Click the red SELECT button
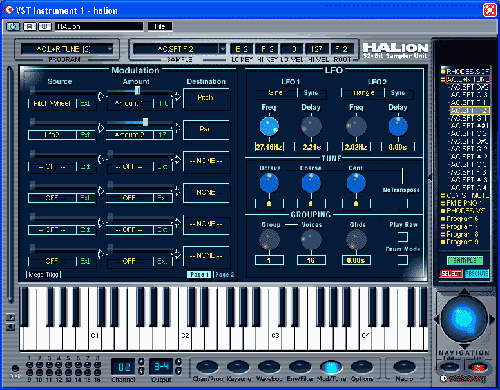Image resolution: width=500 pixels, height=390 pixels. tap(451, 274)
